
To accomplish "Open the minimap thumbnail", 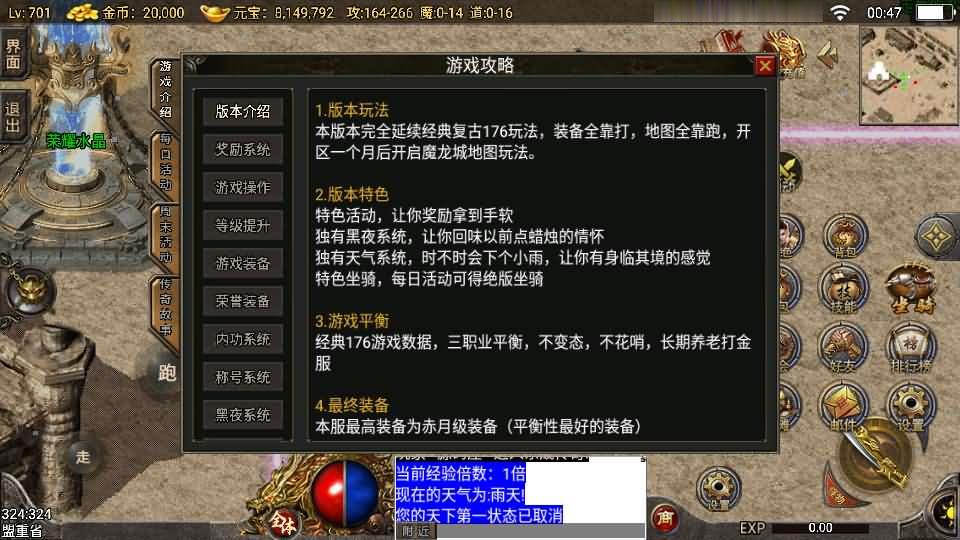I will pyautogui.click(x=909, y=75).
